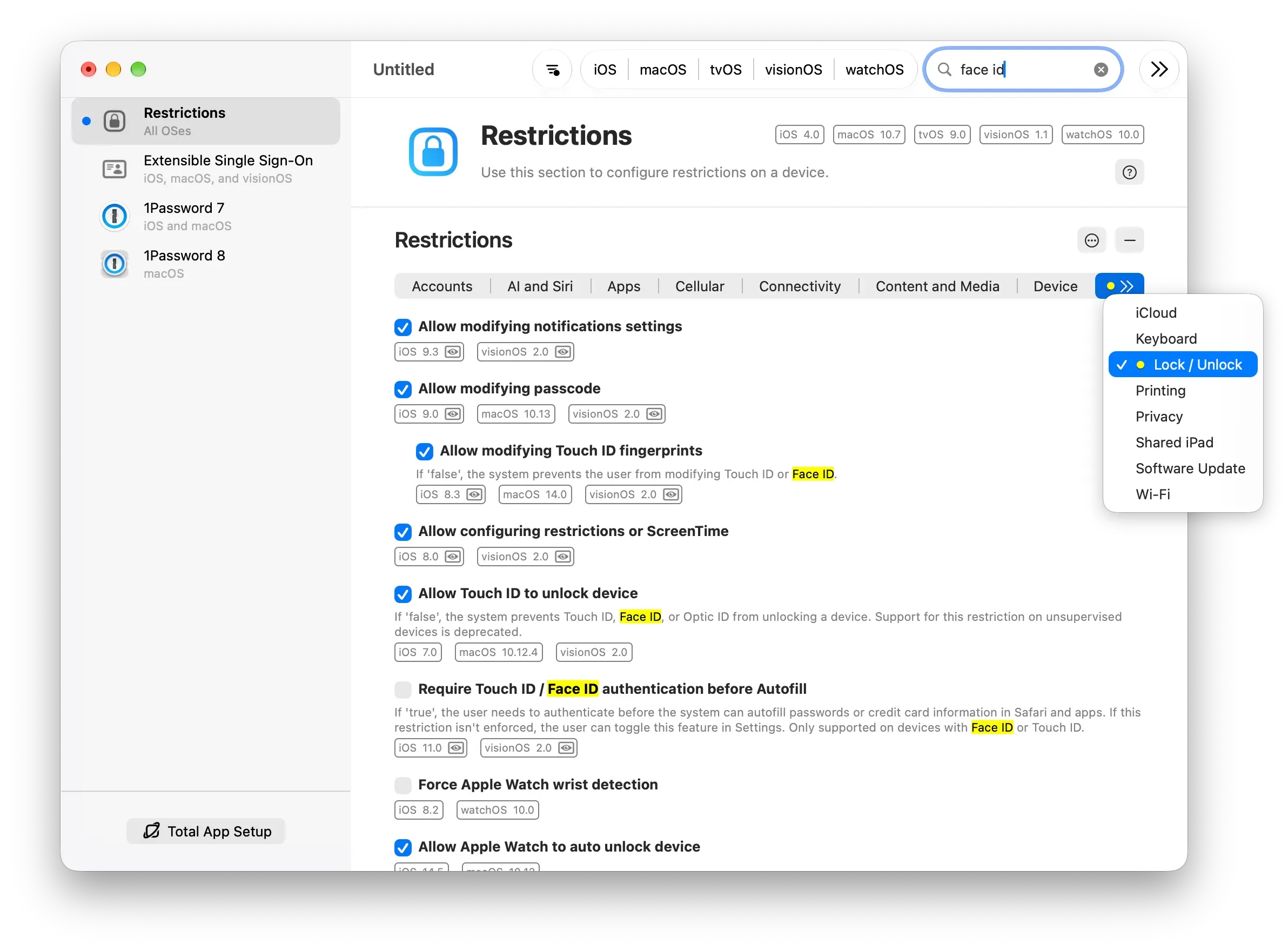This screenshot has height=951, width=1288.
Task: Filter by macOS platform in the toolbar
Action: 662,70
